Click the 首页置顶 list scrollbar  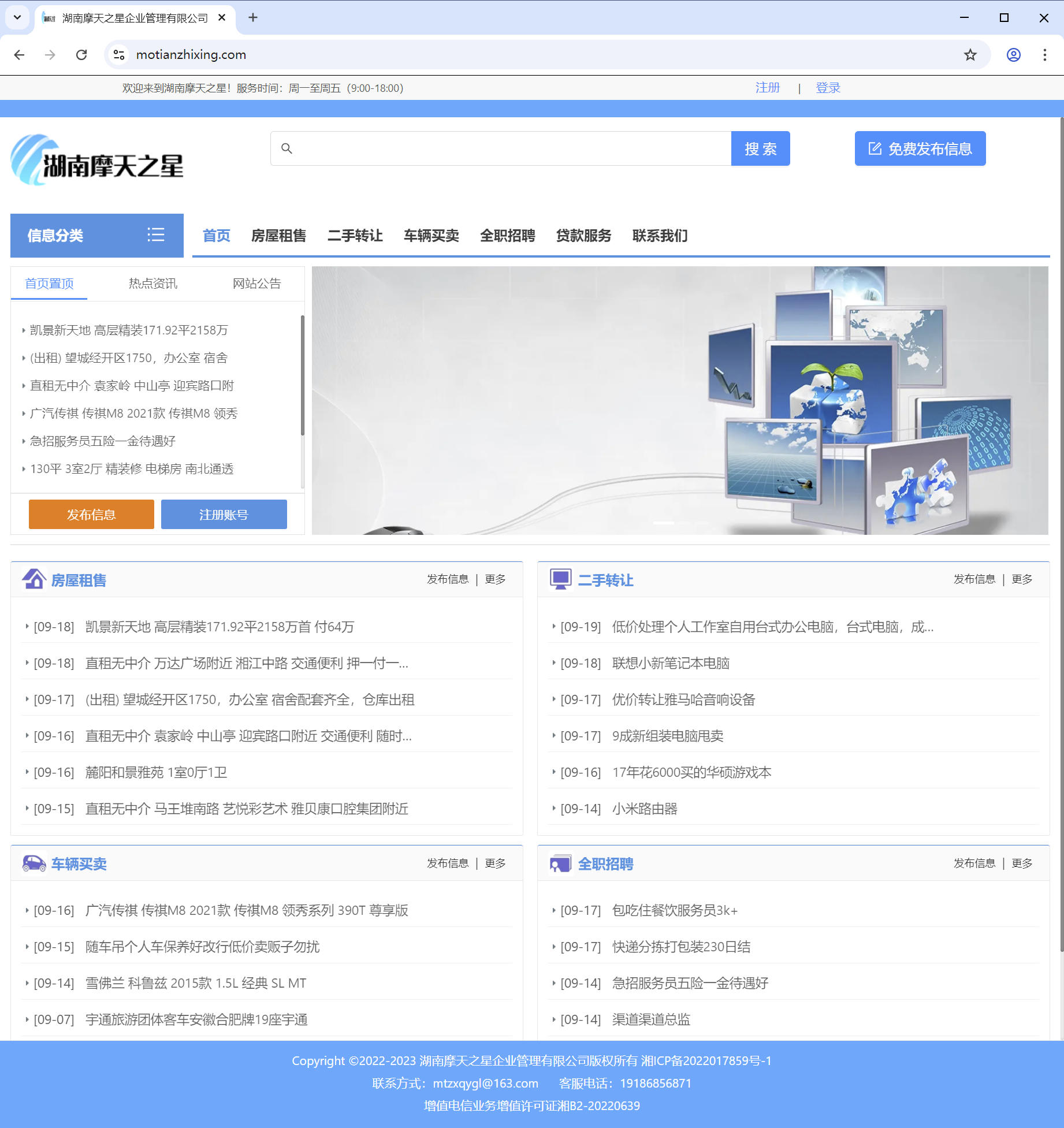302,375
